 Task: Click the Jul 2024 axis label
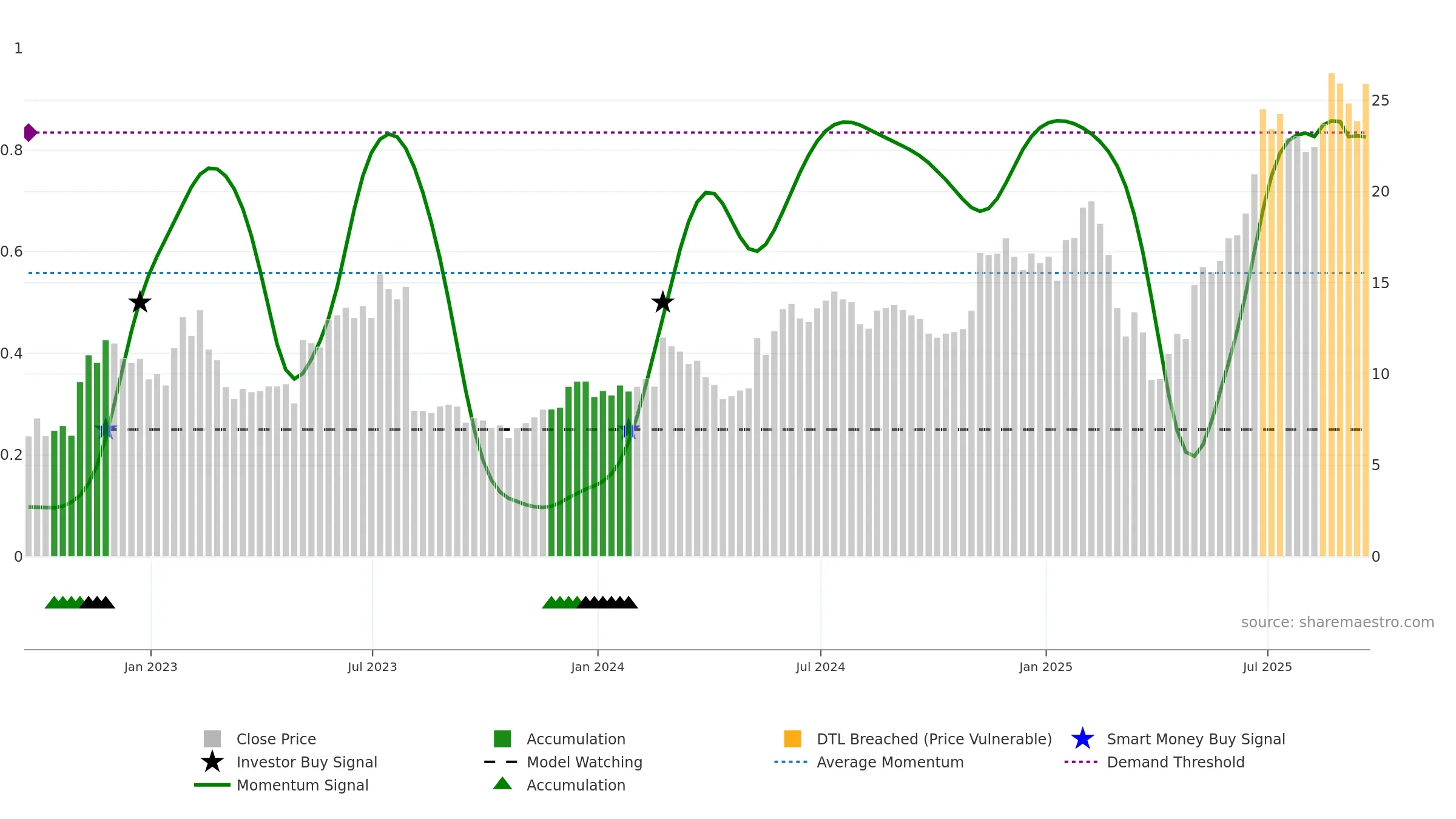click(x=820, y=667)
